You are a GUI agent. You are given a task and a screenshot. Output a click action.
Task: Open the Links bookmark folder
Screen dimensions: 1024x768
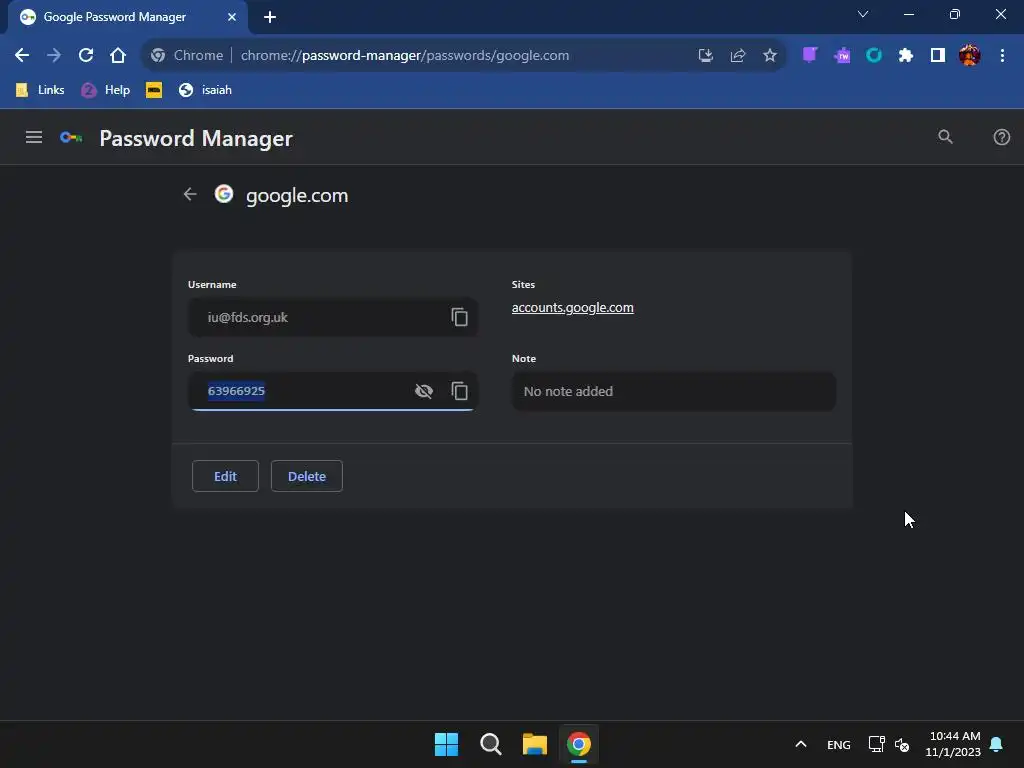[x=40, y=90]
